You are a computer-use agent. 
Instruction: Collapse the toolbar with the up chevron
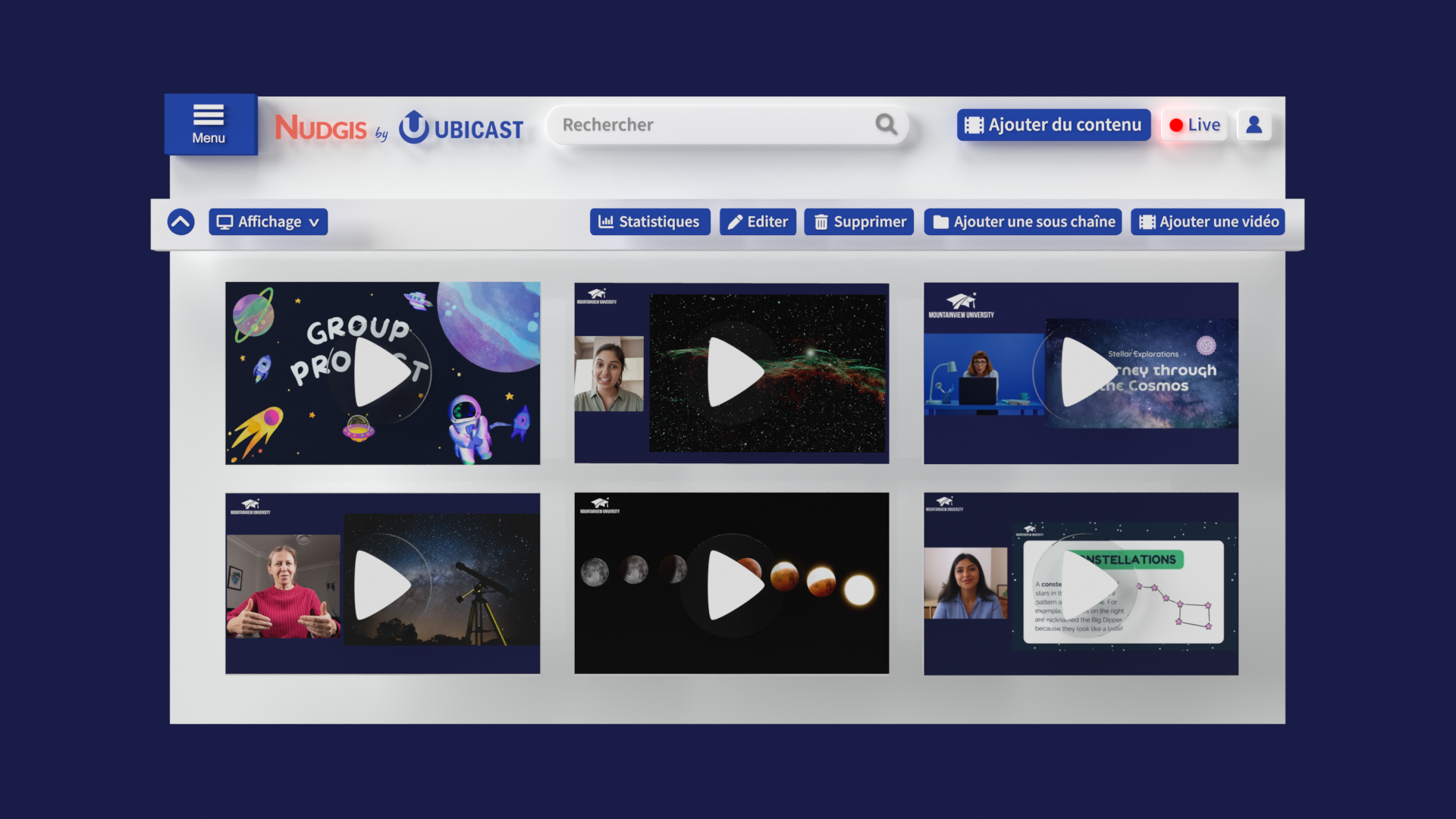tap(180, 221)
